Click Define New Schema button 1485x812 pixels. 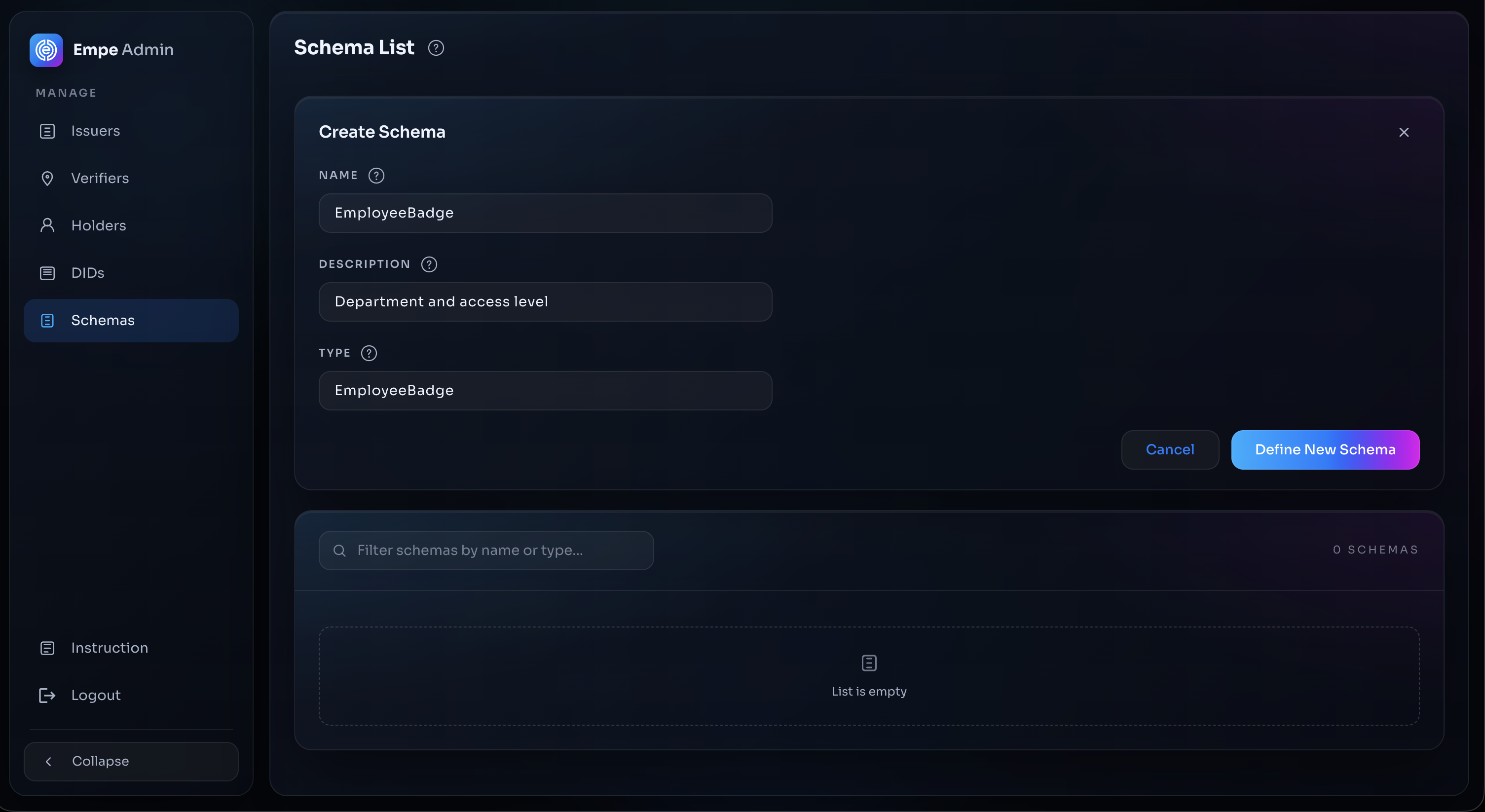pos(1325,450)
